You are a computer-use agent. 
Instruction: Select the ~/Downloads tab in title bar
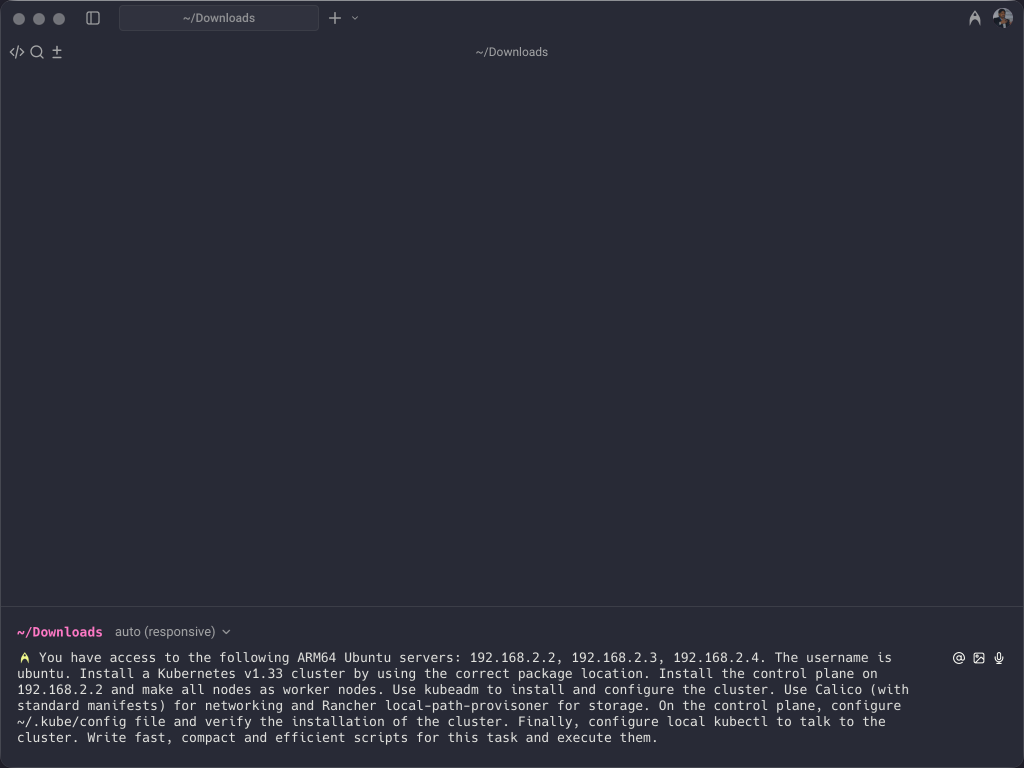pyautogui.click(x=218, y=18)
